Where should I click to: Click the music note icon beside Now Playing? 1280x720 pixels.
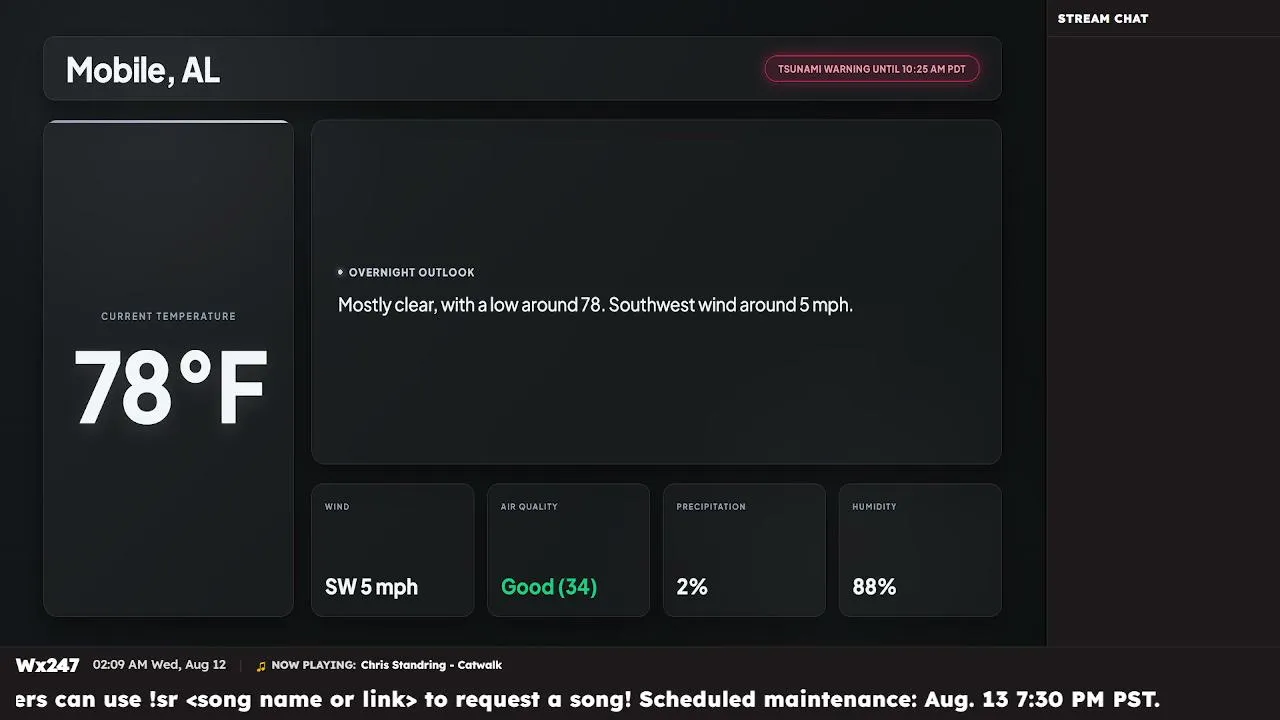tap(261, 666)
